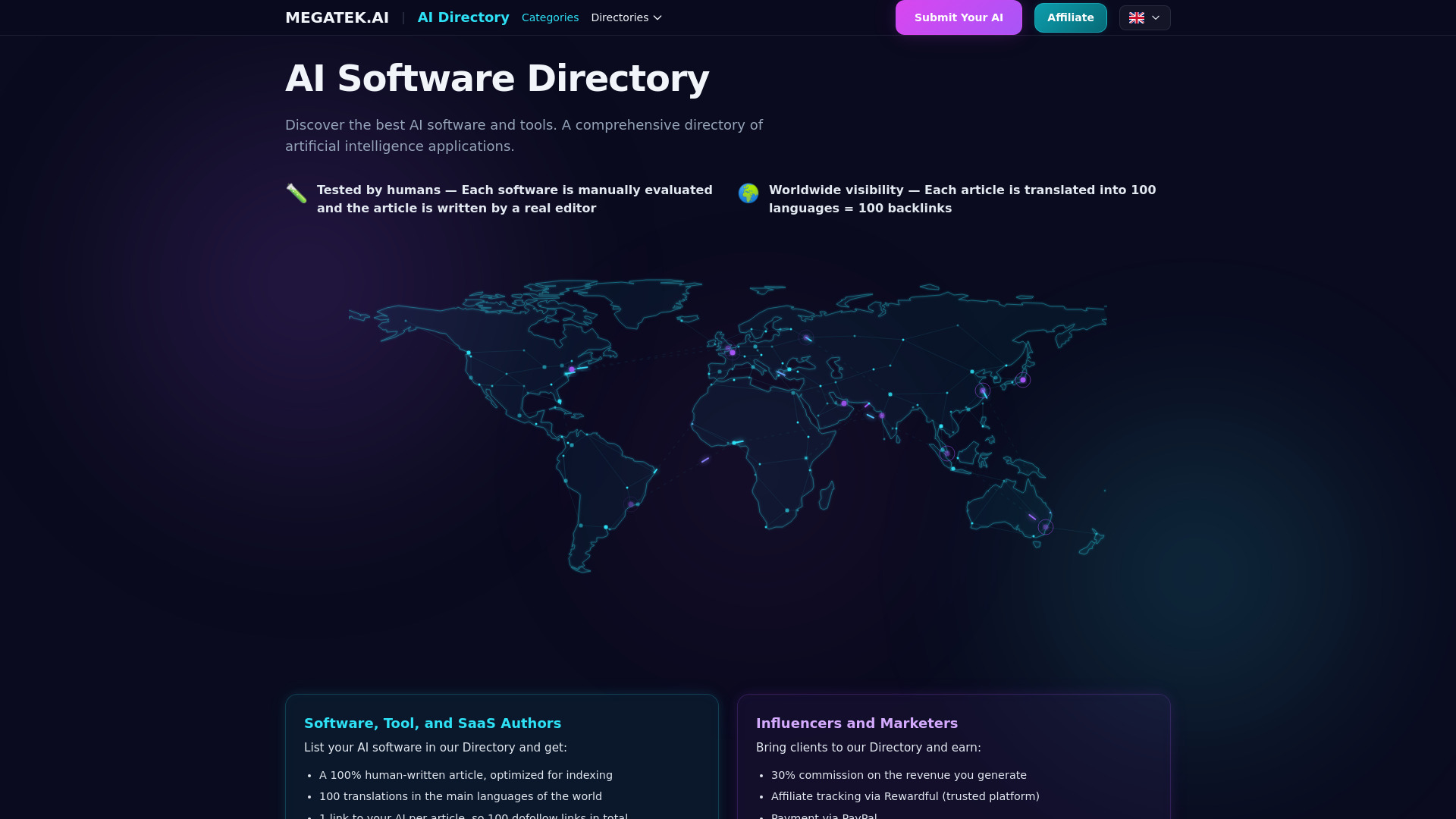Click the teal Affiliate button
Image resolution: width=1456 pixels, height=819 pixels.
click(1070, 17)
